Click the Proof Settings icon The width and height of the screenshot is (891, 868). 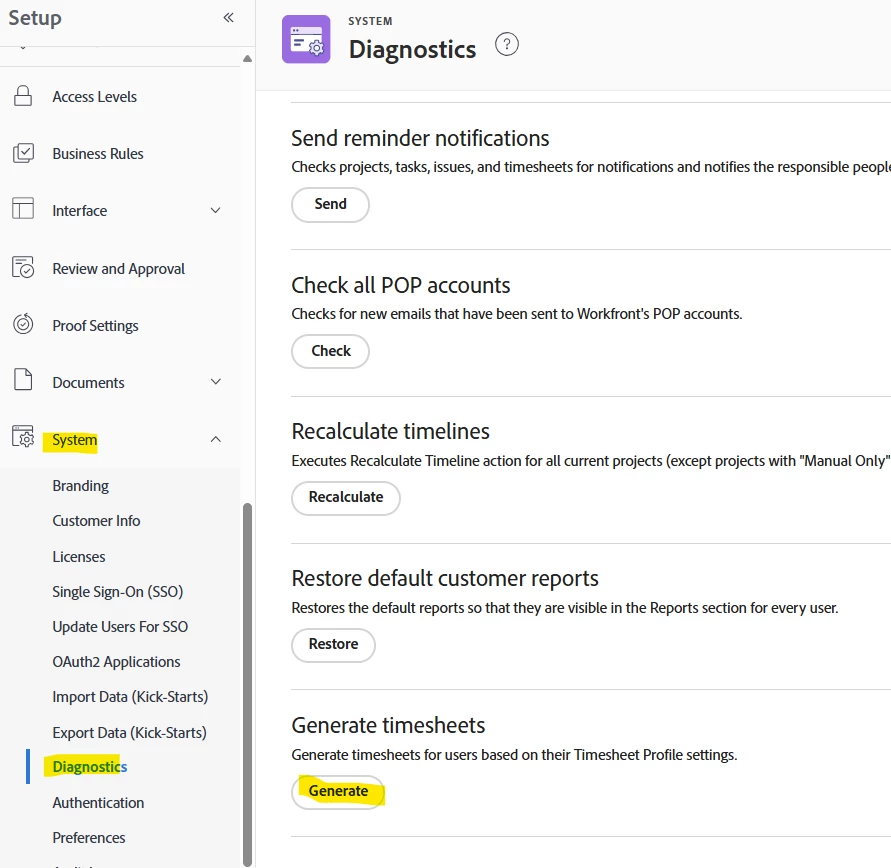click(23, 325)
